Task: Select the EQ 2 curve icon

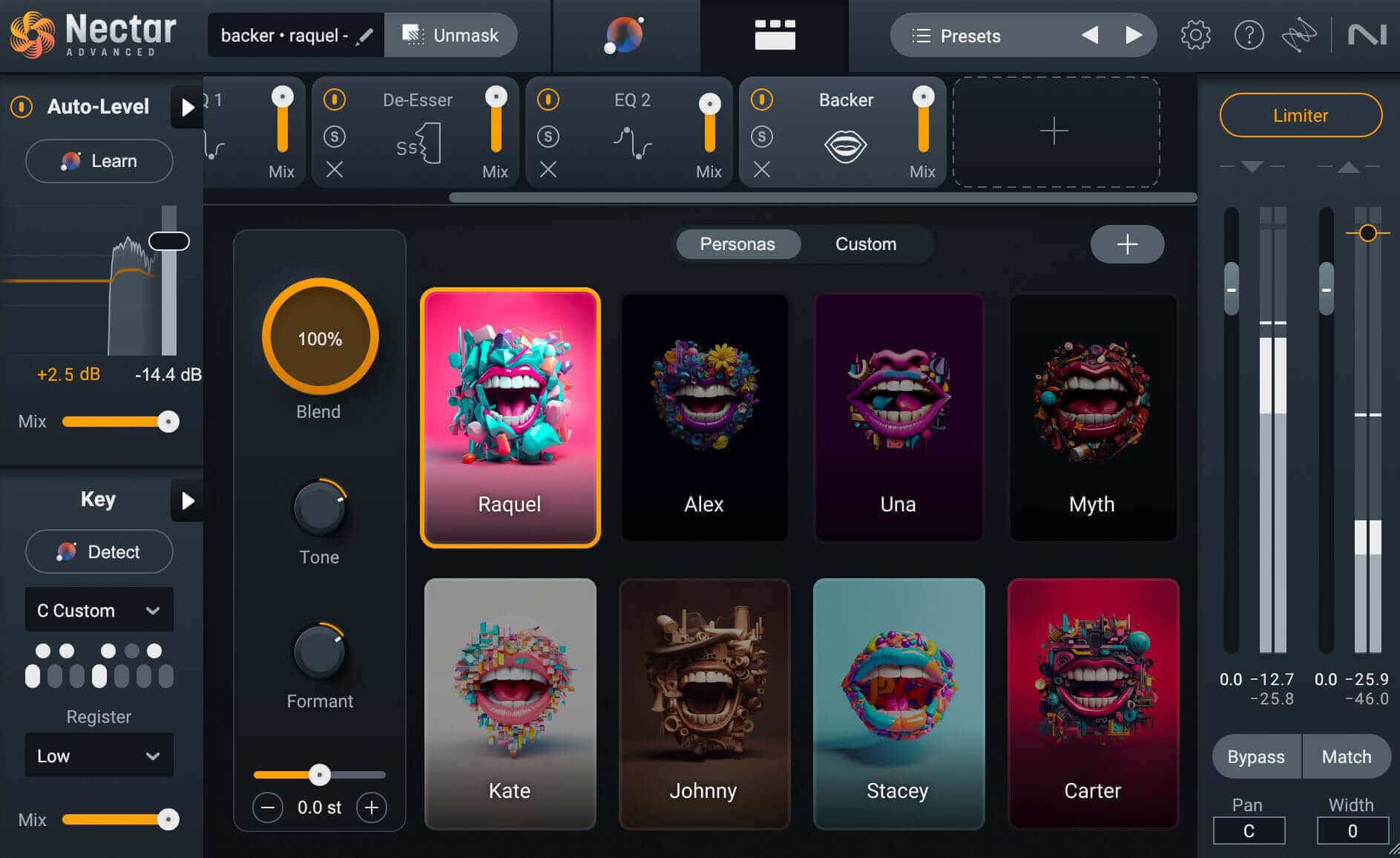Action: pos(632,143)
